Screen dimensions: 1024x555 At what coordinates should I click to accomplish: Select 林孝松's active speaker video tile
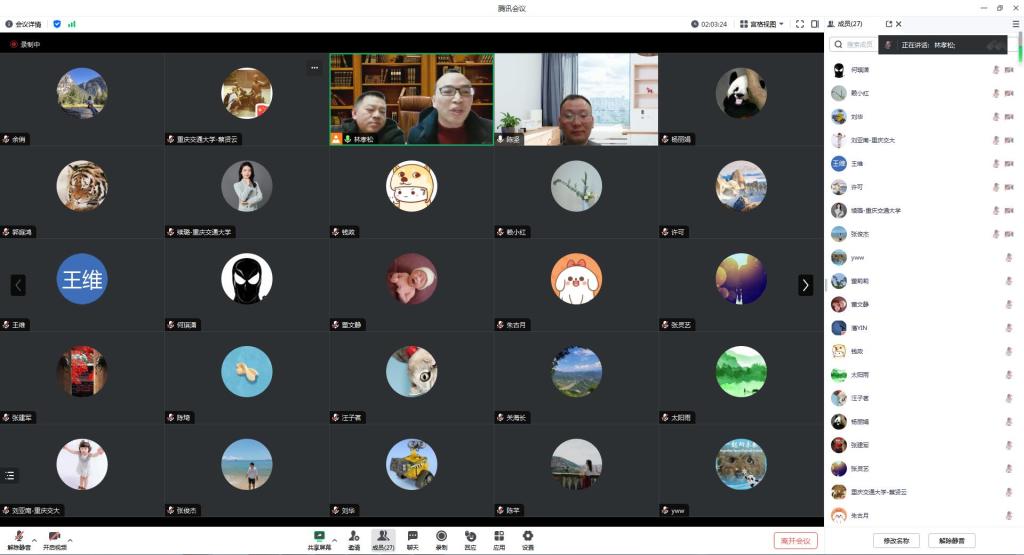411,99
